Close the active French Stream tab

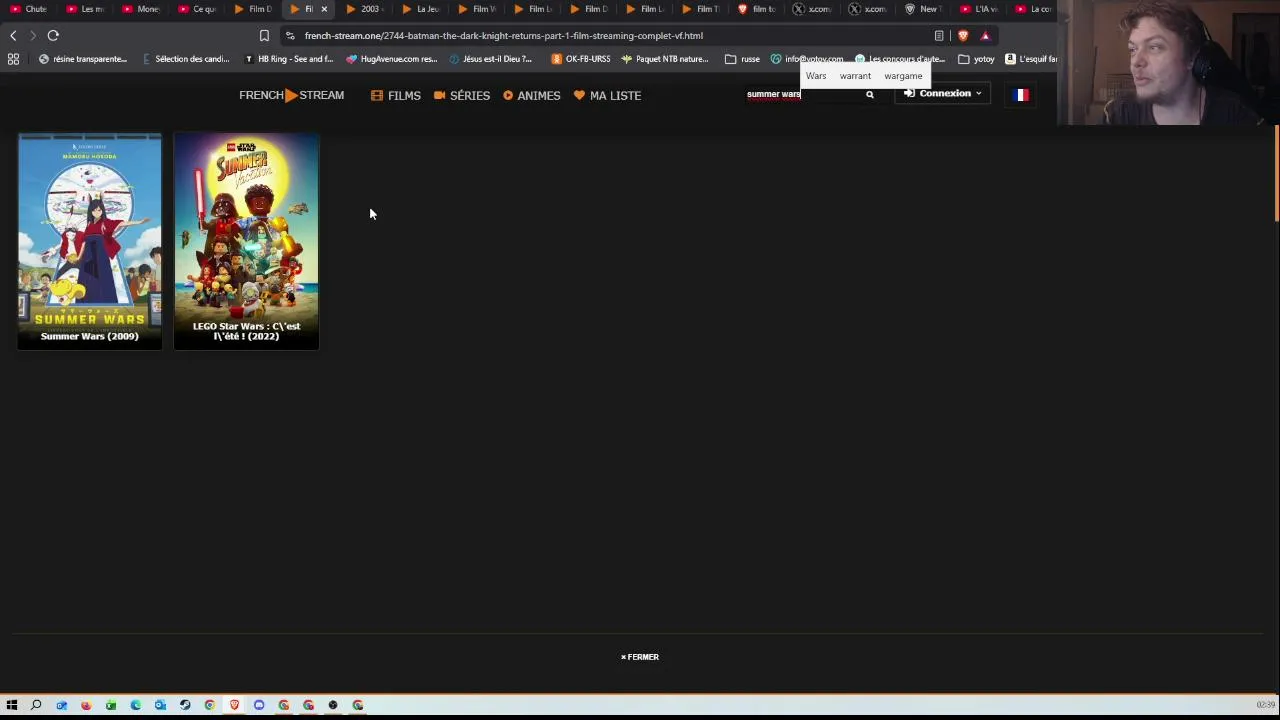(324, 9)
